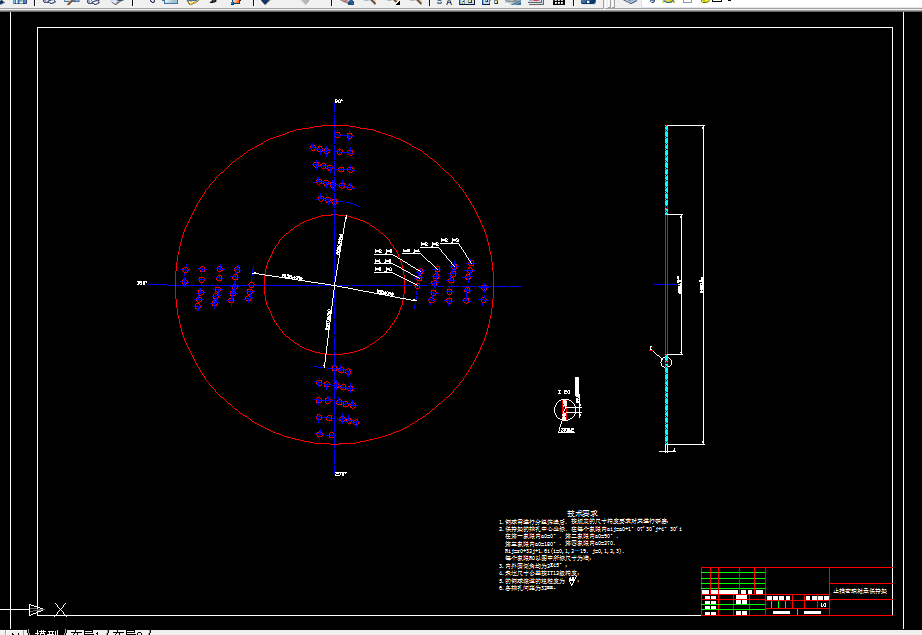Pick the detail view circle with hatching
Image resolution: width=922 pixels, height=635 pixels.
click(563, 410)
